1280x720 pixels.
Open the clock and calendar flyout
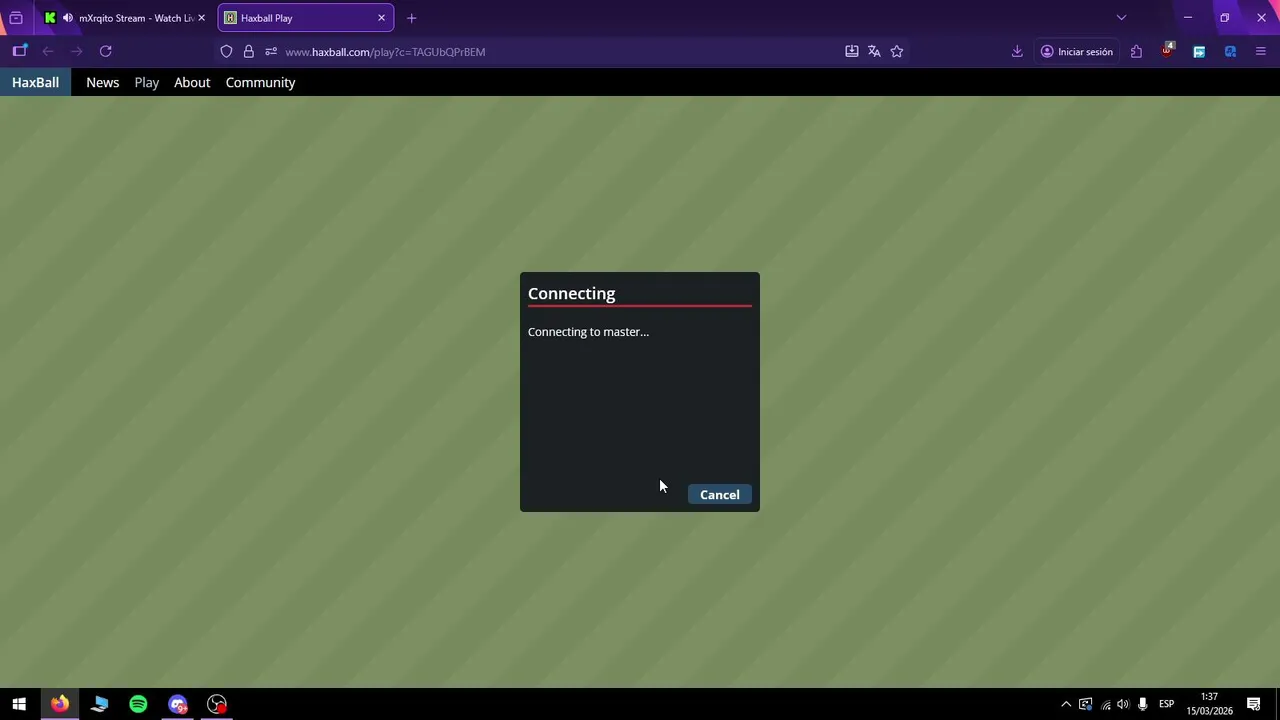(1209, 704)
